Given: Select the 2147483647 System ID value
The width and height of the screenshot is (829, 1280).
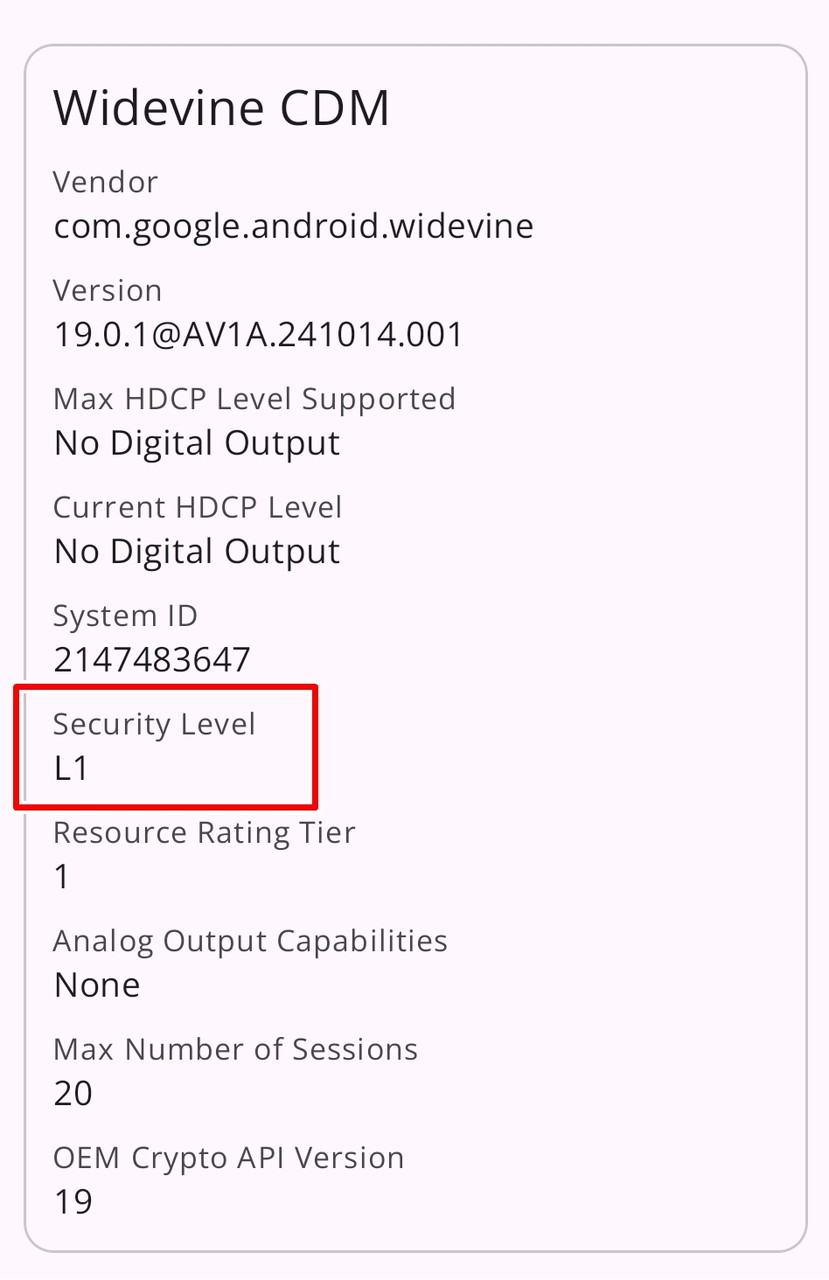Looking at the screenshot, I should tap(152, 660).
